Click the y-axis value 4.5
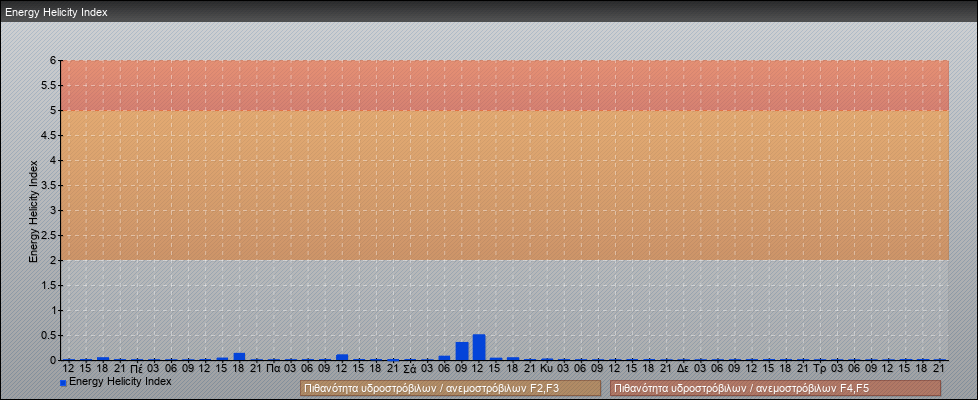Image resolution: width=978 pixels, height=400 pixels. point(49,135)
